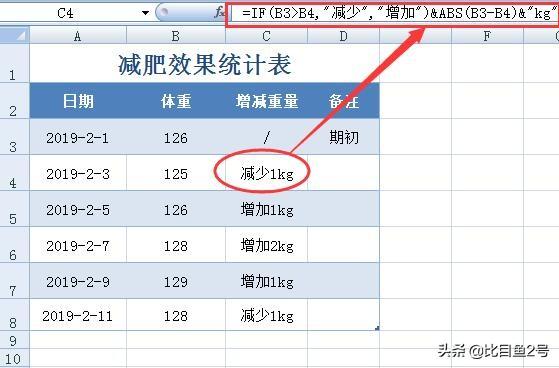Click the 期初 remark cell
Viewport: 559px width, 368px height.
click(344, 137)
